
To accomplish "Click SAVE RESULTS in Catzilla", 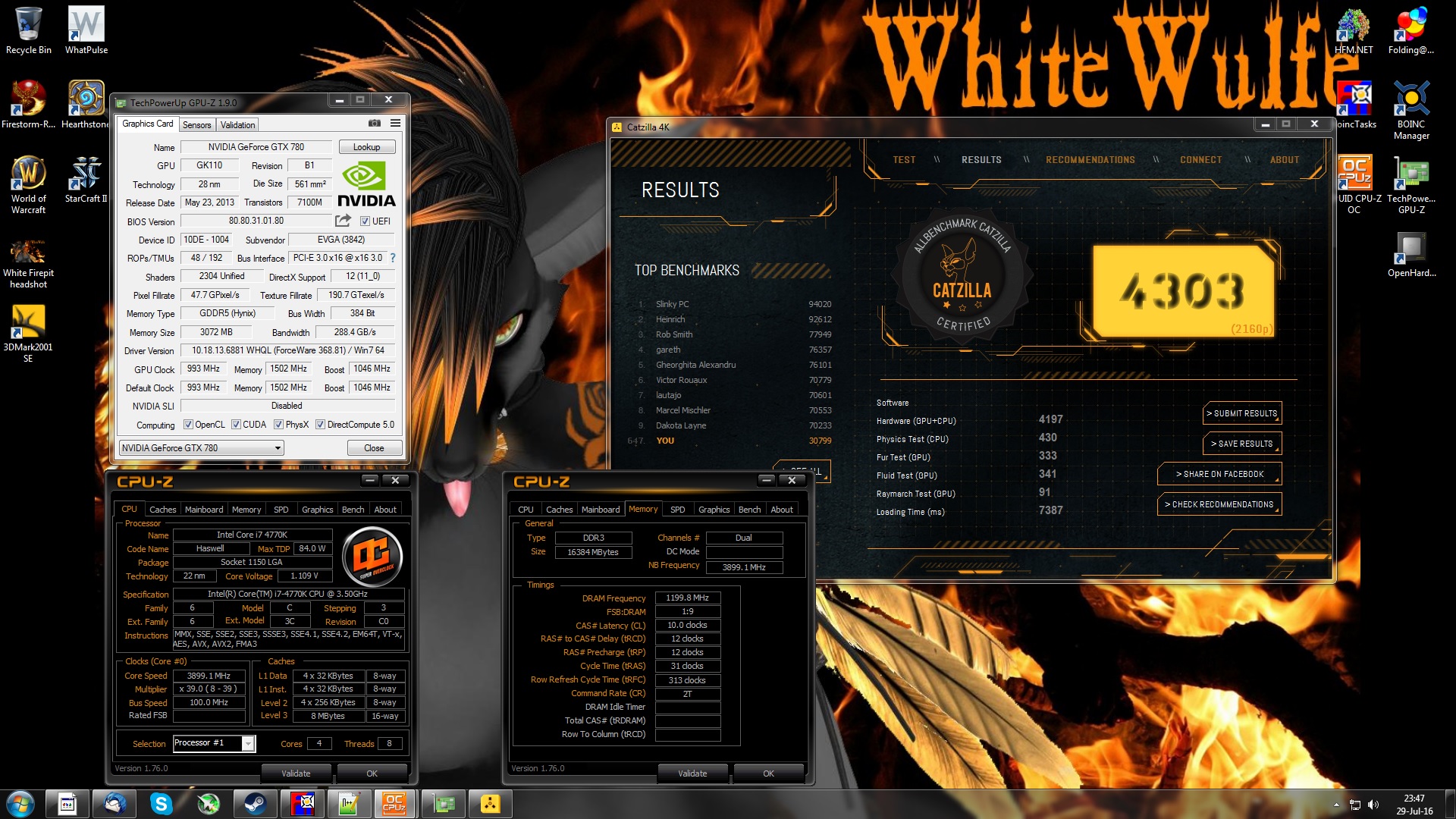I will 1242,444.
